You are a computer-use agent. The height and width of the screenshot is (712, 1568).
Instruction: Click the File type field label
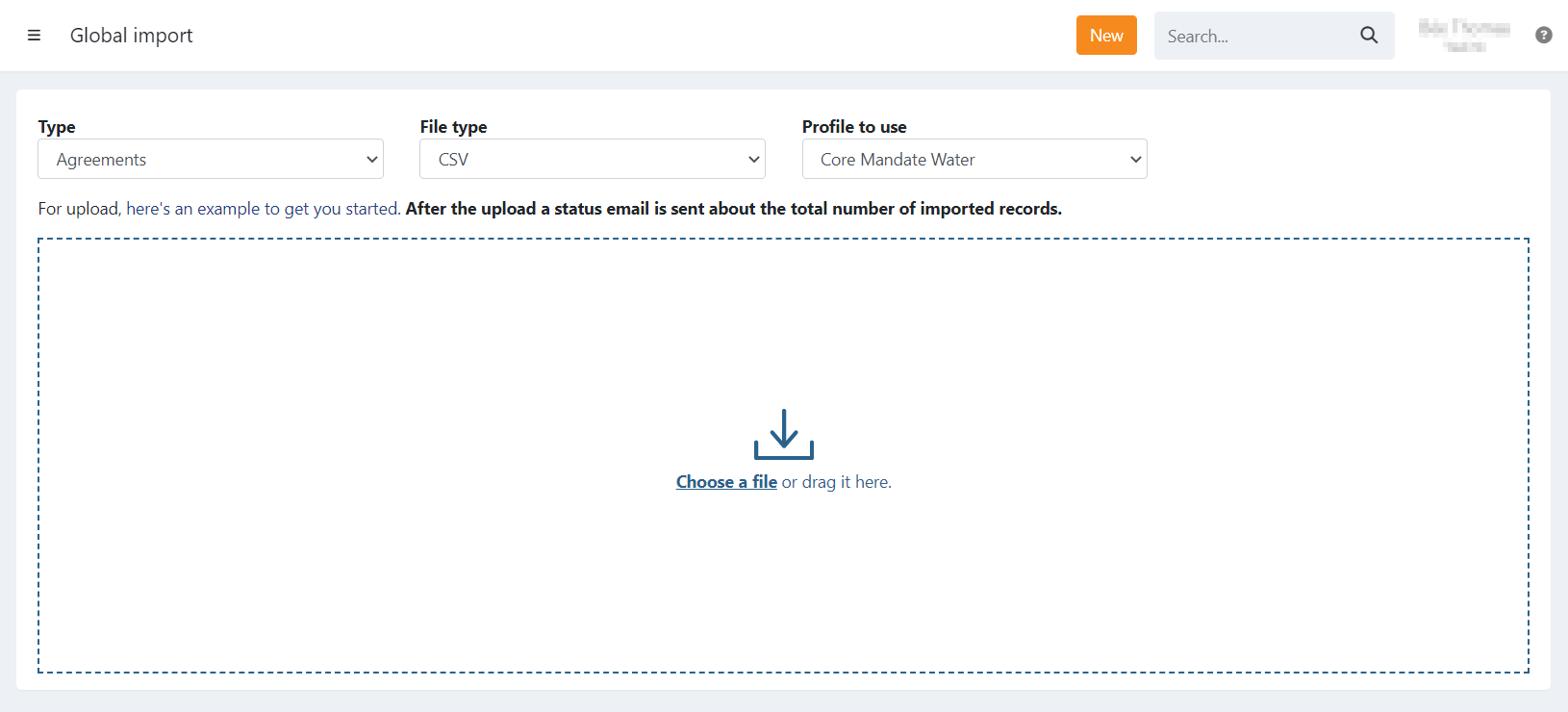[x=453, y=127]
